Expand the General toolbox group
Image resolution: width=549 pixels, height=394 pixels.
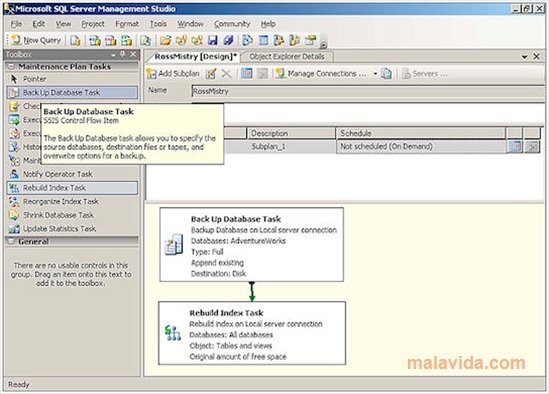click(11, 241)
